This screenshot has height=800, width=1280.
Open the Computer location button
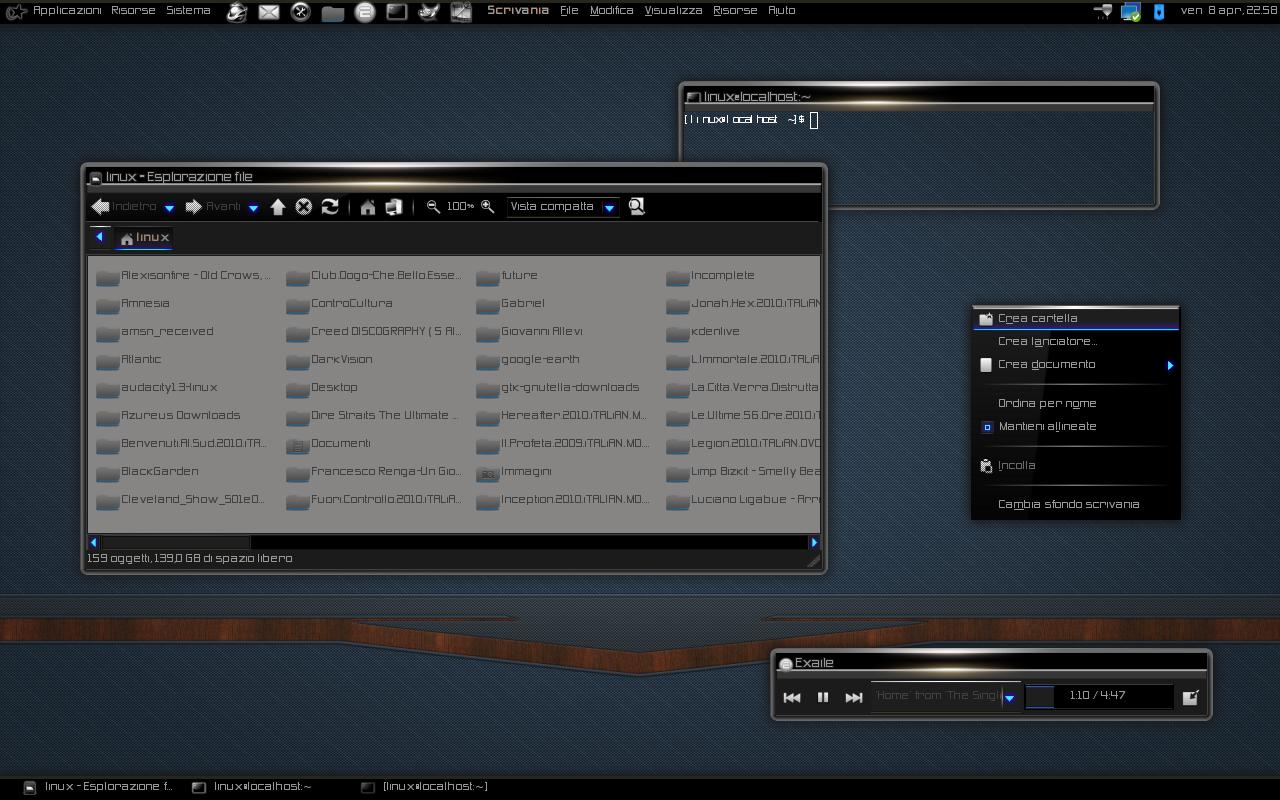394,207
